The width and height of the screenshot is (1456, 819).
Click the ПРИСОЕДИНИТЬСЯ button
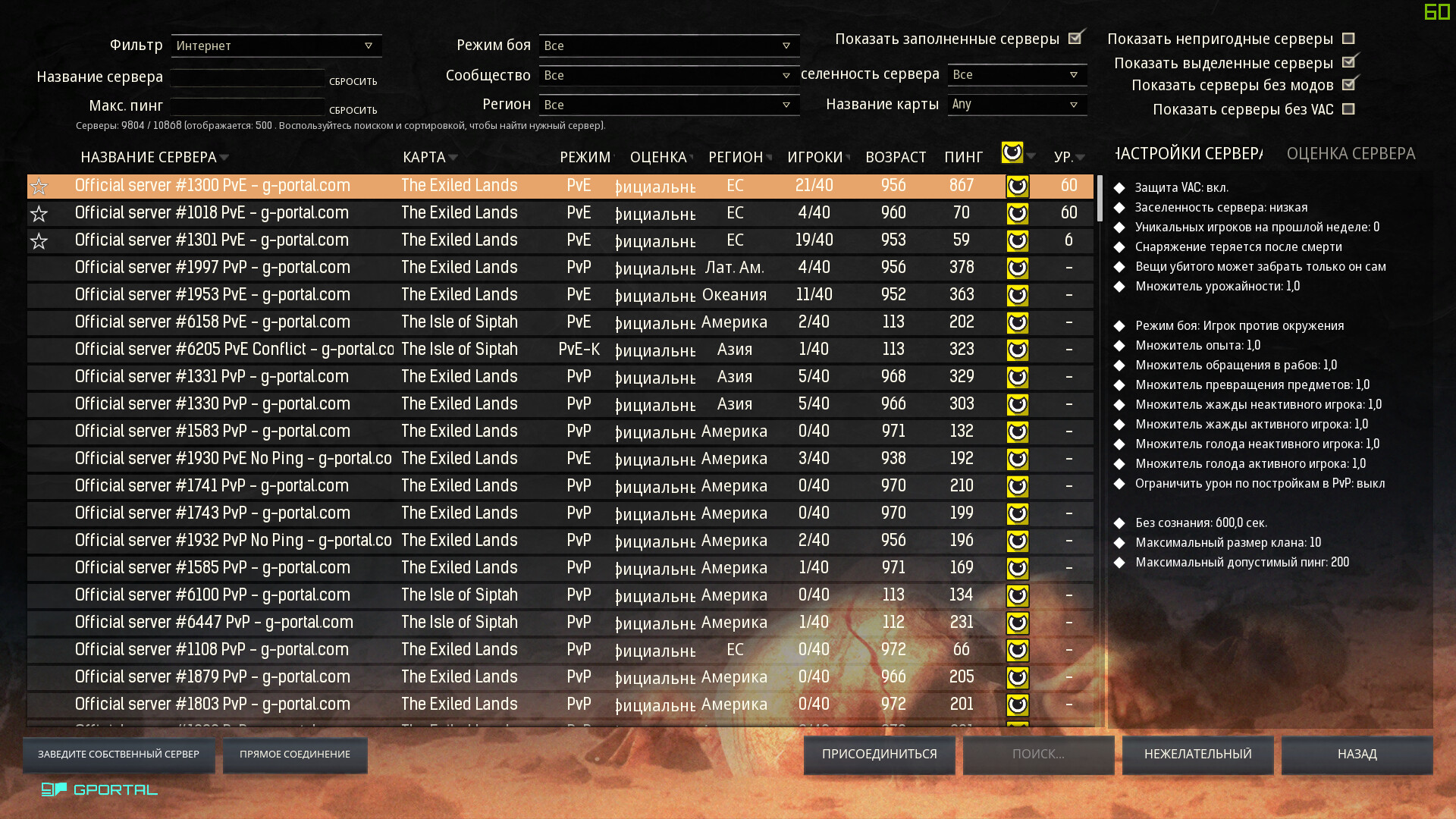(880, 755)
